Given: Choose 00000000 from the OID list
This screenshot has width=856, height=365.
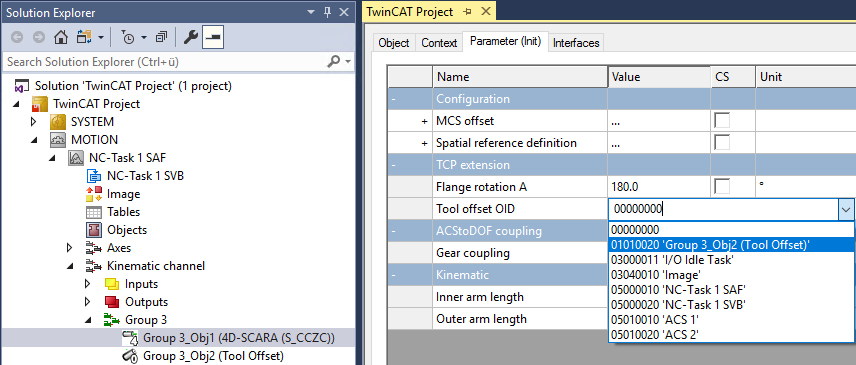Looking at the screenshot, I should click(x=731, y=230).
